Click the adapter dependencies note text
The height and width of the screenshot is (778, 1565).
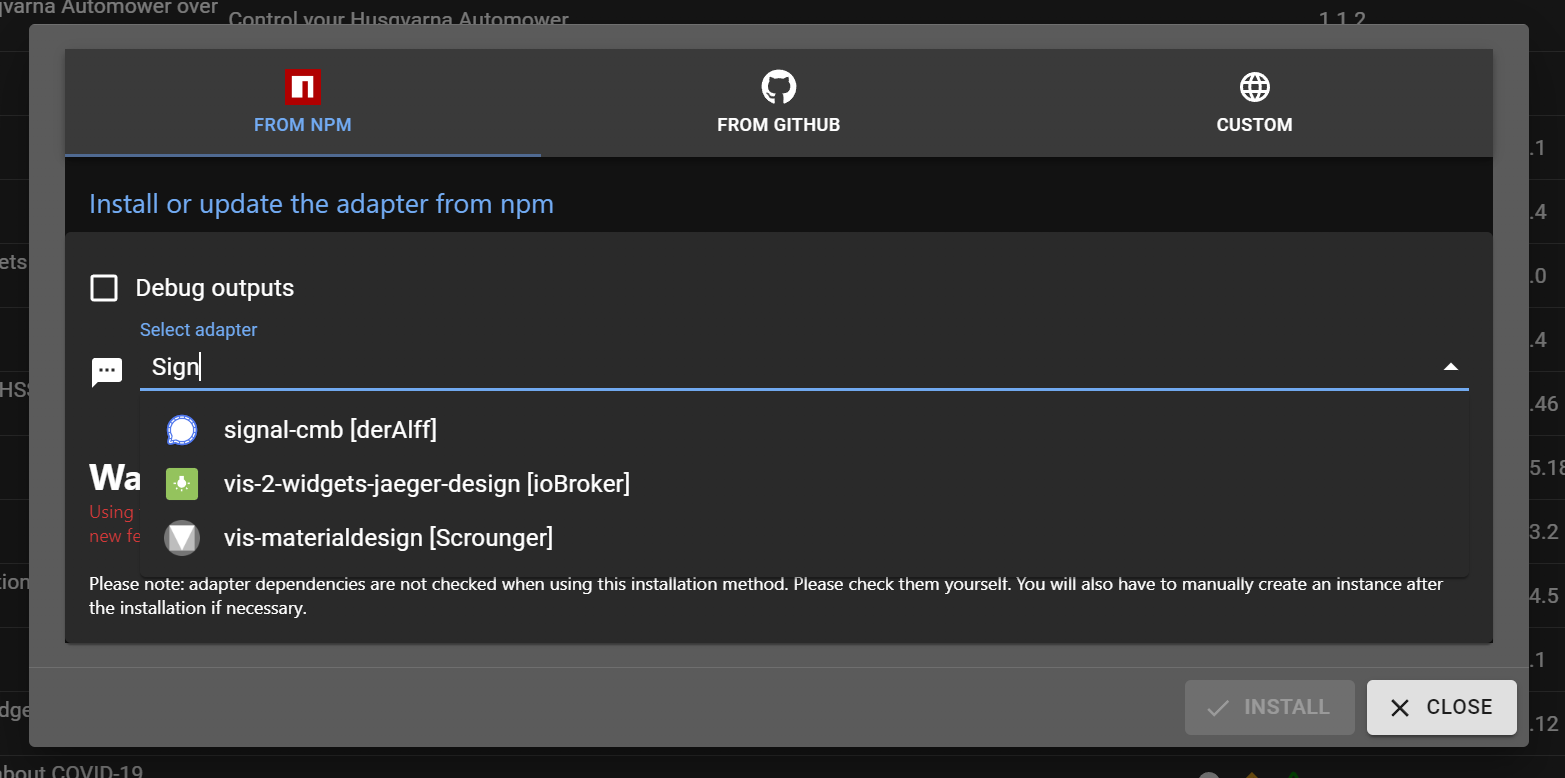(x=766, y=595)
